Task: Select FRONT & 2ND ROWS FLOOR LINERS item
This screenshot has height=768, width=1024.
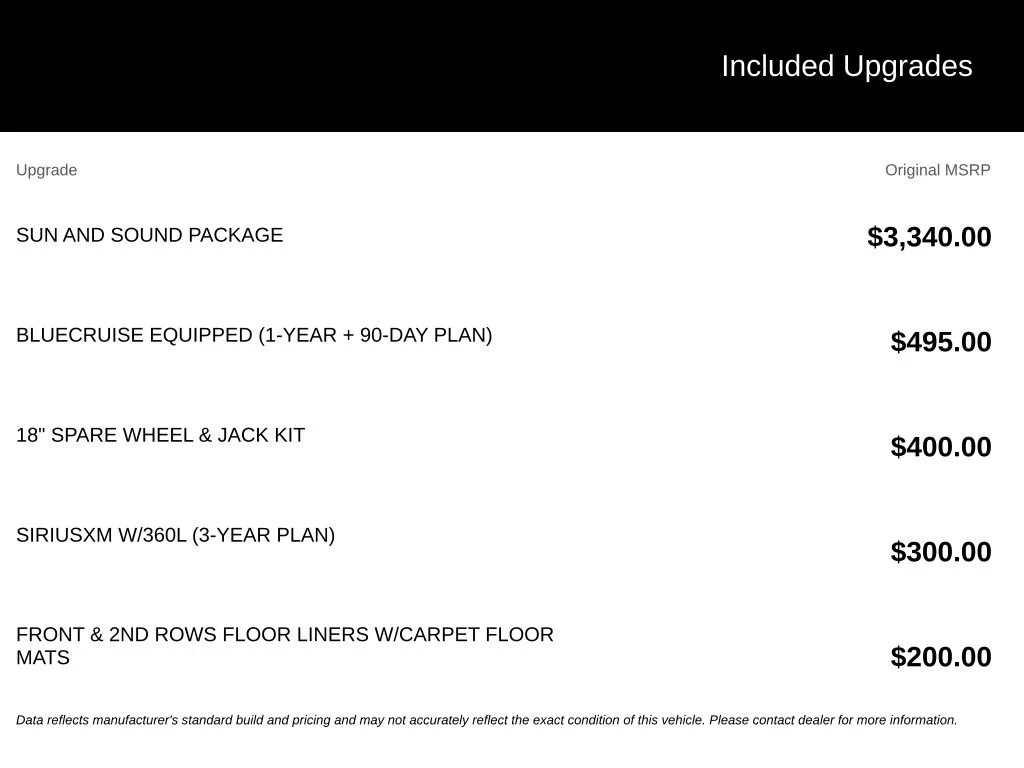Action: [x=285, y=646]
